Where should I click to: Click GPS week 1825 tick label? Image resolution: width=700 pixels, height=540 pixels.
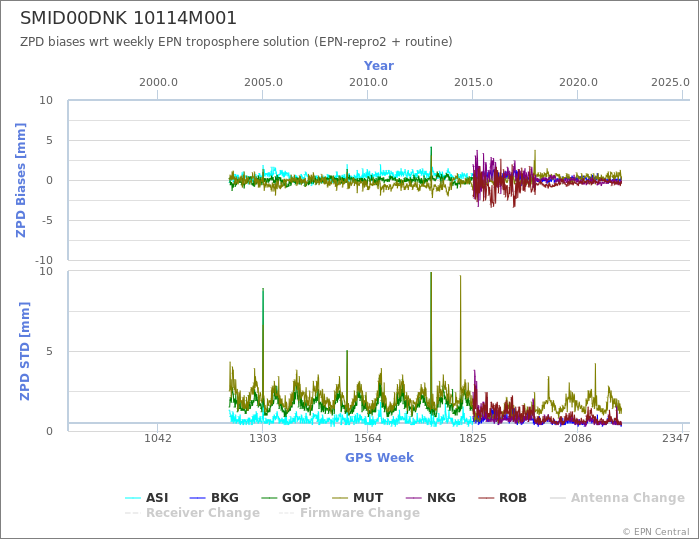click(473, 438)
